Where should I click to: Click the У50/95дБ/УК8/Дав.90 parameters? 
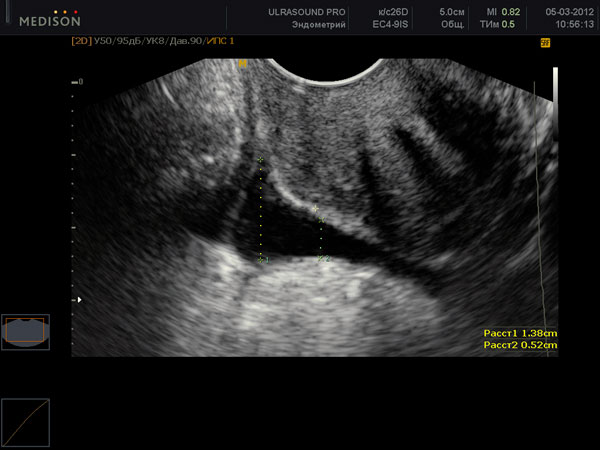148,41
